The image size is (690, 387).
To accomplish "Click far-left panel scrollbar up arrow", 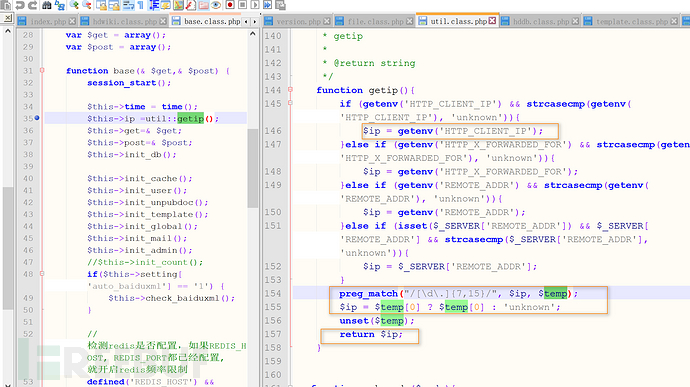I will [7, 31].
